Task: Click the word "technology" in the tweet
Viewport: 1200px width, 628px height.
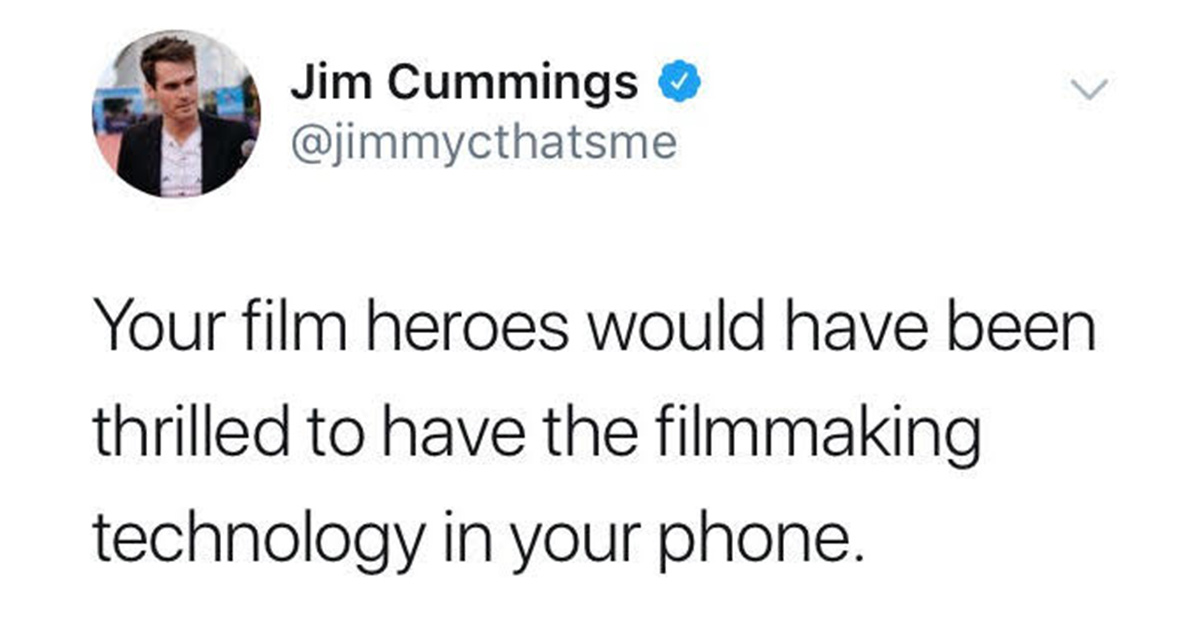Action: (x=259, y=540)
